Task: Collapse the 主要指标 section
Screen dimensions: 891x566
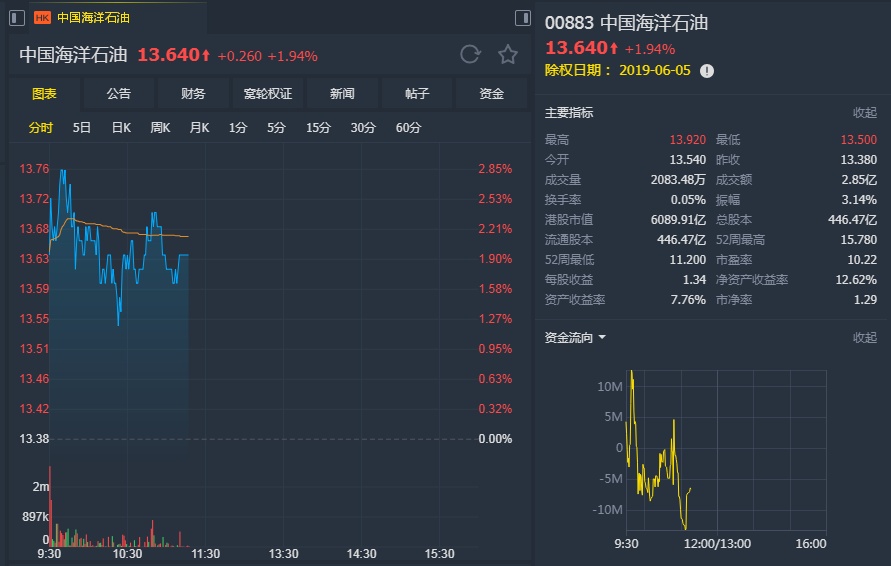Action: [864, 112]
